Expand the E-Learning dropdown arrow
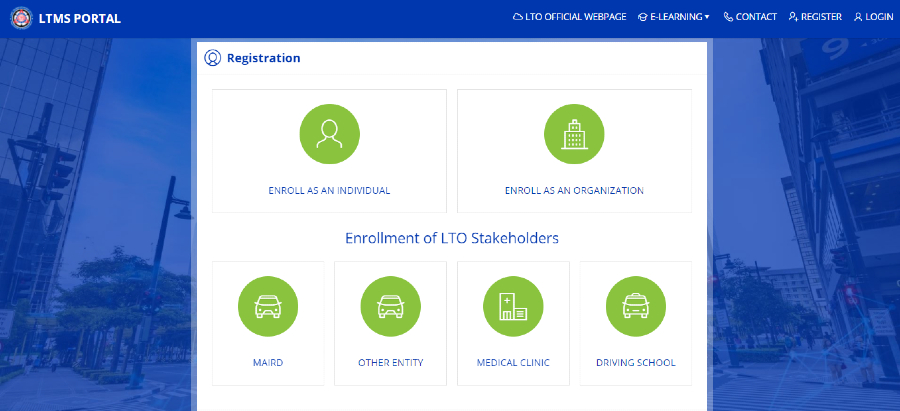This screenshot has width=900, height=411. point(707,17)
